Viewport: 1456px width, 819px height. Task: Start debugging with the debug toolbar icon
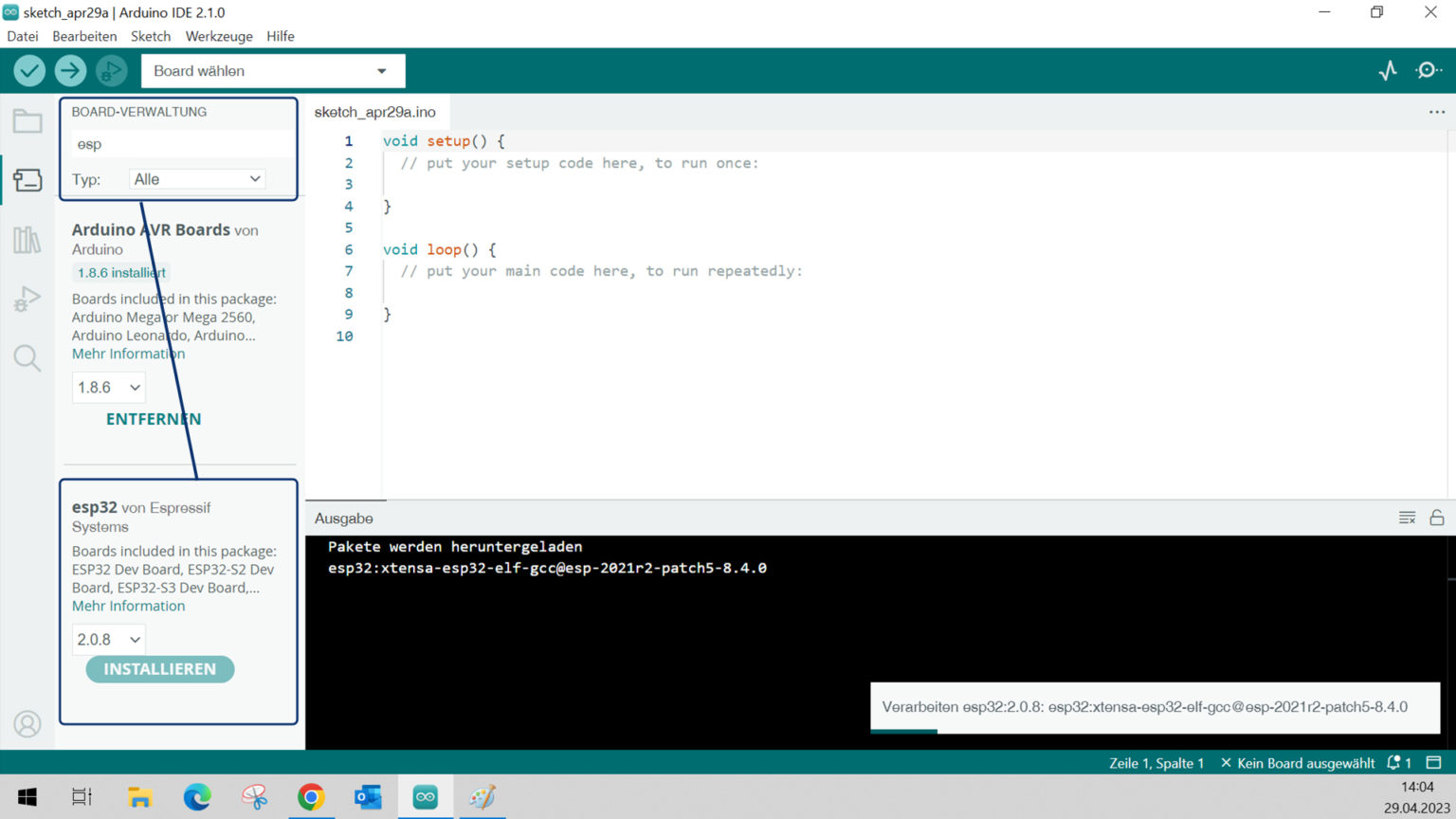coord(111,71)
